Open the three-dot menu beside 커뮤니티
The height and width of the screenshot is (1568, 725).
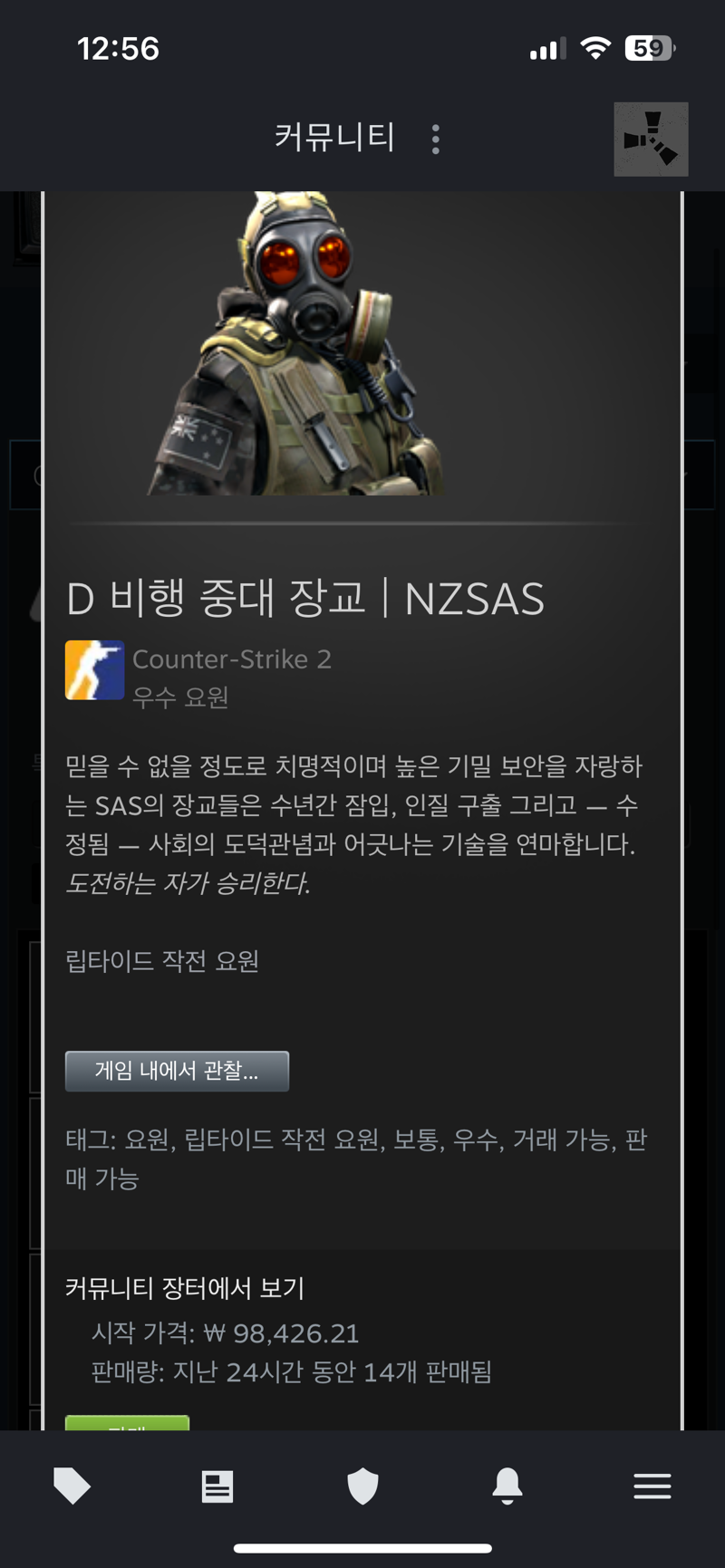click(436, 139)
